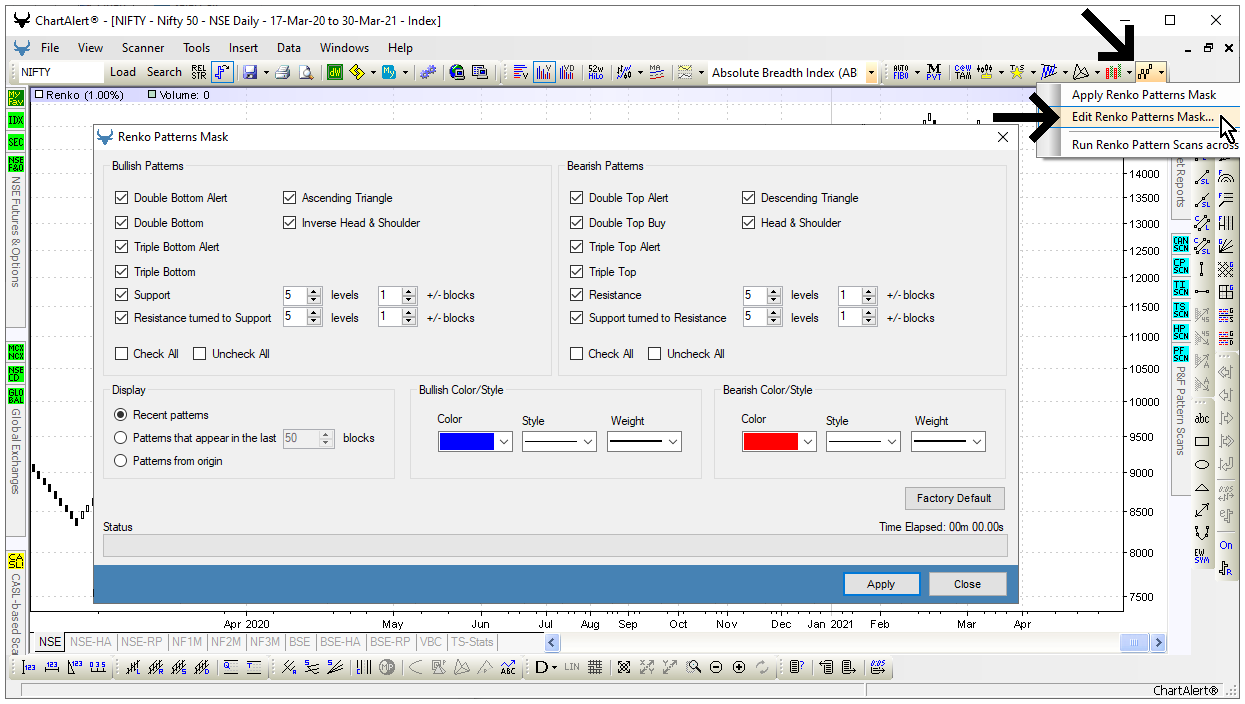Screen dimensions: 1245x704
Task: Click the Search button
Action: 164,72
